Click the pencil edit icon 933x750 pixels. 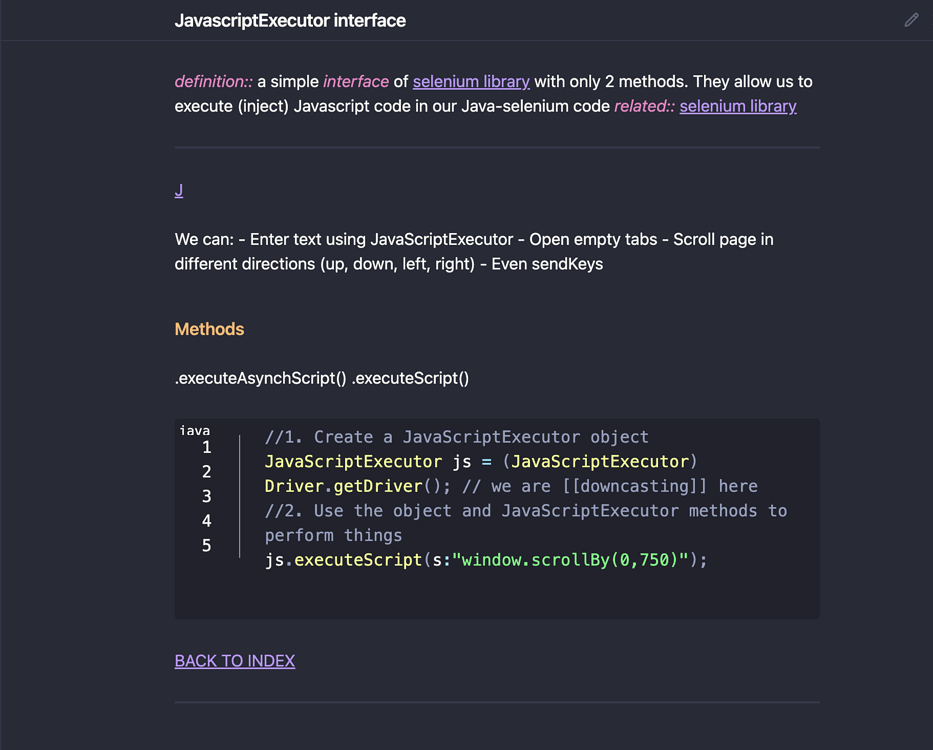(911, 20)
